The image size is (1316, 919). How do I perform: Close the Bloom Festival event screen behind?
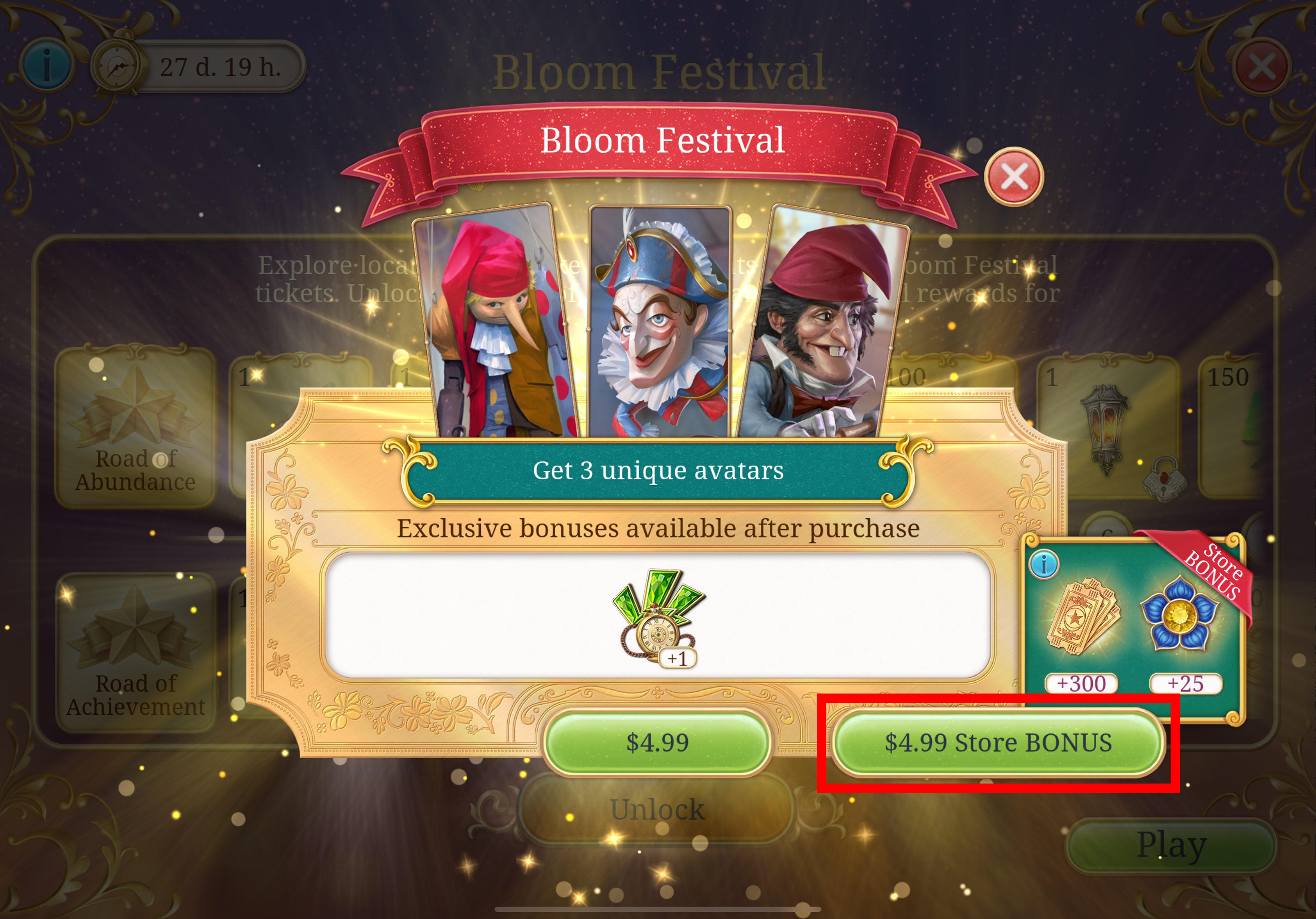(x=1262, y=67)
